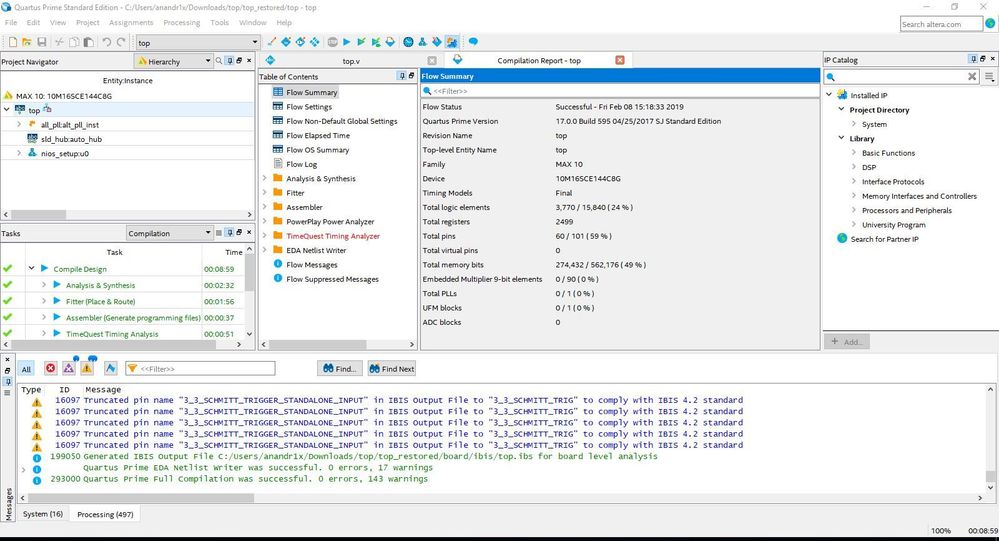Click the Save icon in main toolbar
Screen dimensions: 999x541
[x=42, y=42]
